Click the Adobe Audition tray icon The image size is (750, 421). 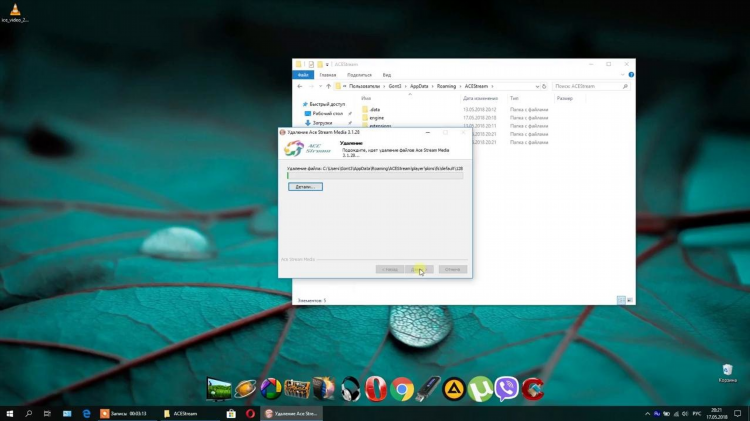pos(657,414)
